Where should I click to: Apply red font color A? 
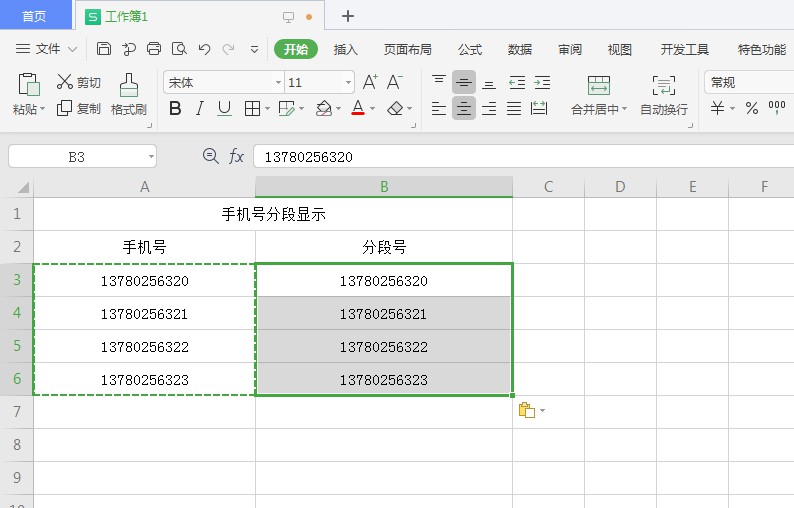point(358,108)
